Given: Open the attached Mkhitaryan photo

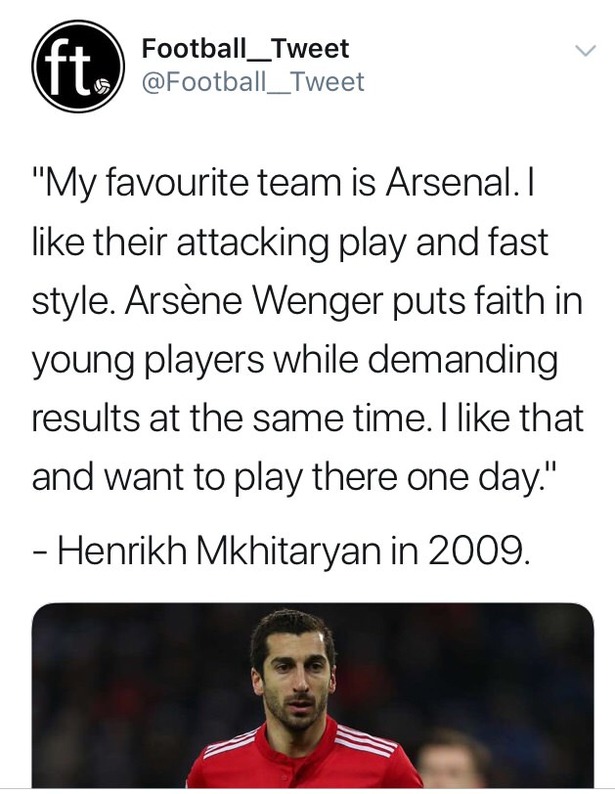Looking at the screenshot, I should 312,695.
